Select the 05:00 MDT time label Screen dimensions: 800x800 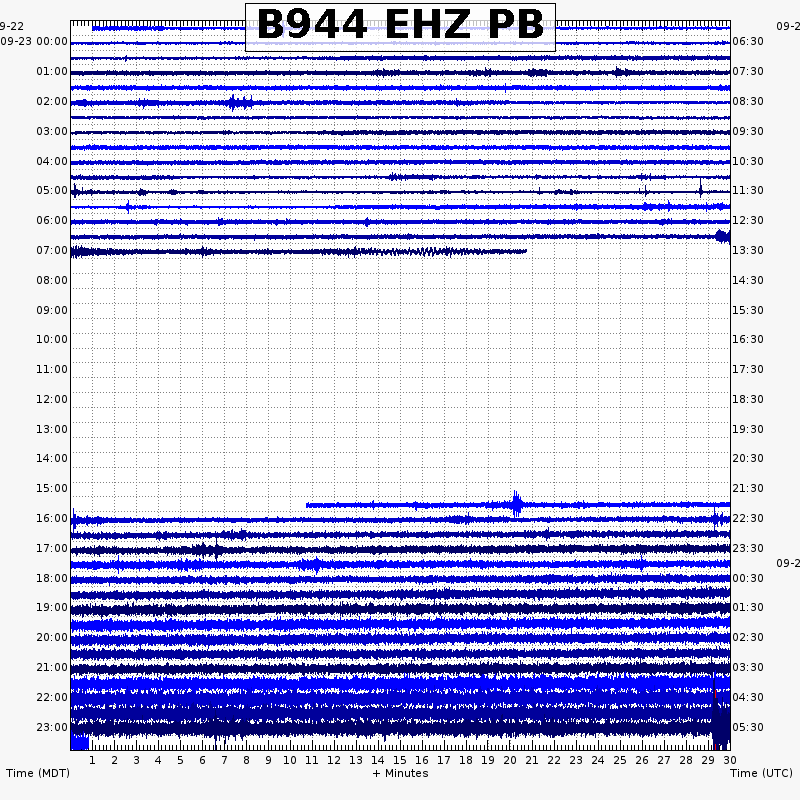(52, 190)
